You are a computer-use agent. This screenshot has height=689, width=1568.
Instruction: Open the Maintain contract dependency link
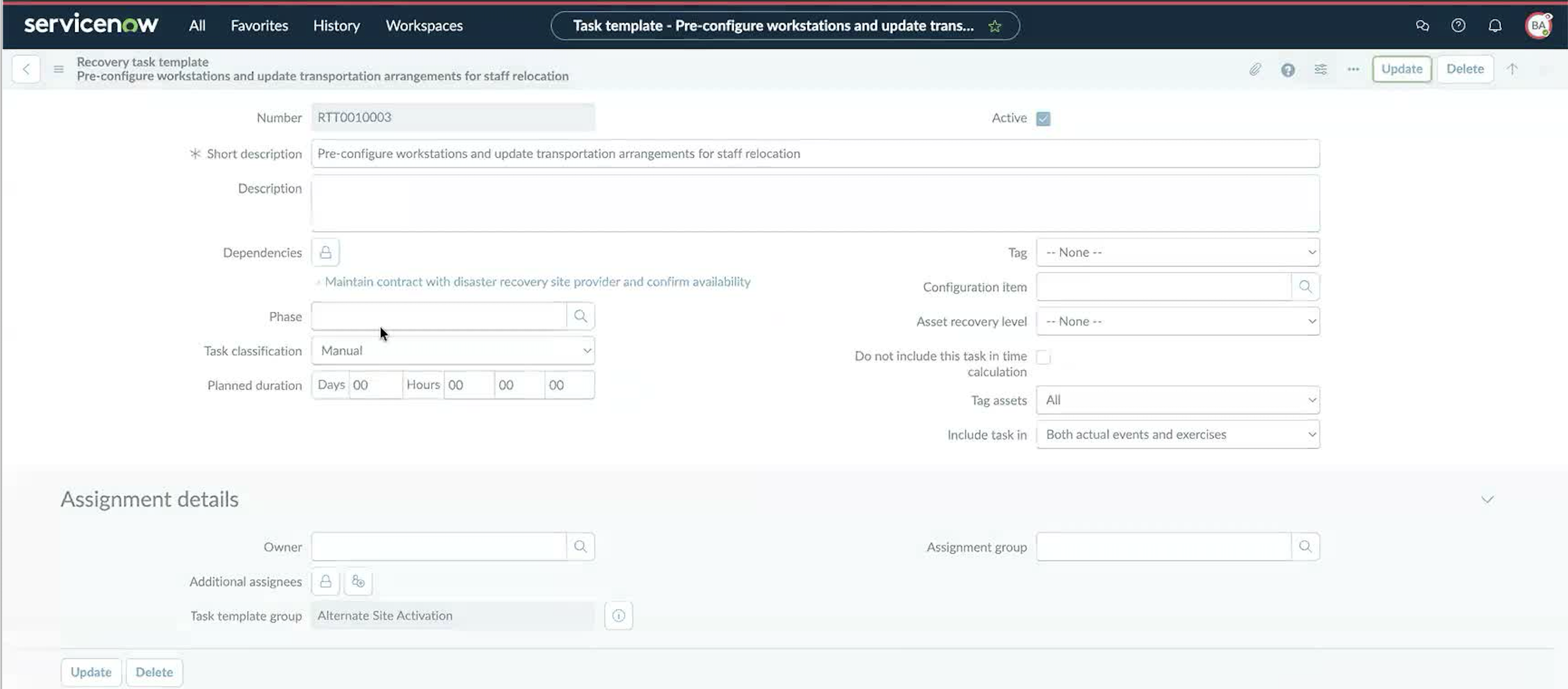537,282
